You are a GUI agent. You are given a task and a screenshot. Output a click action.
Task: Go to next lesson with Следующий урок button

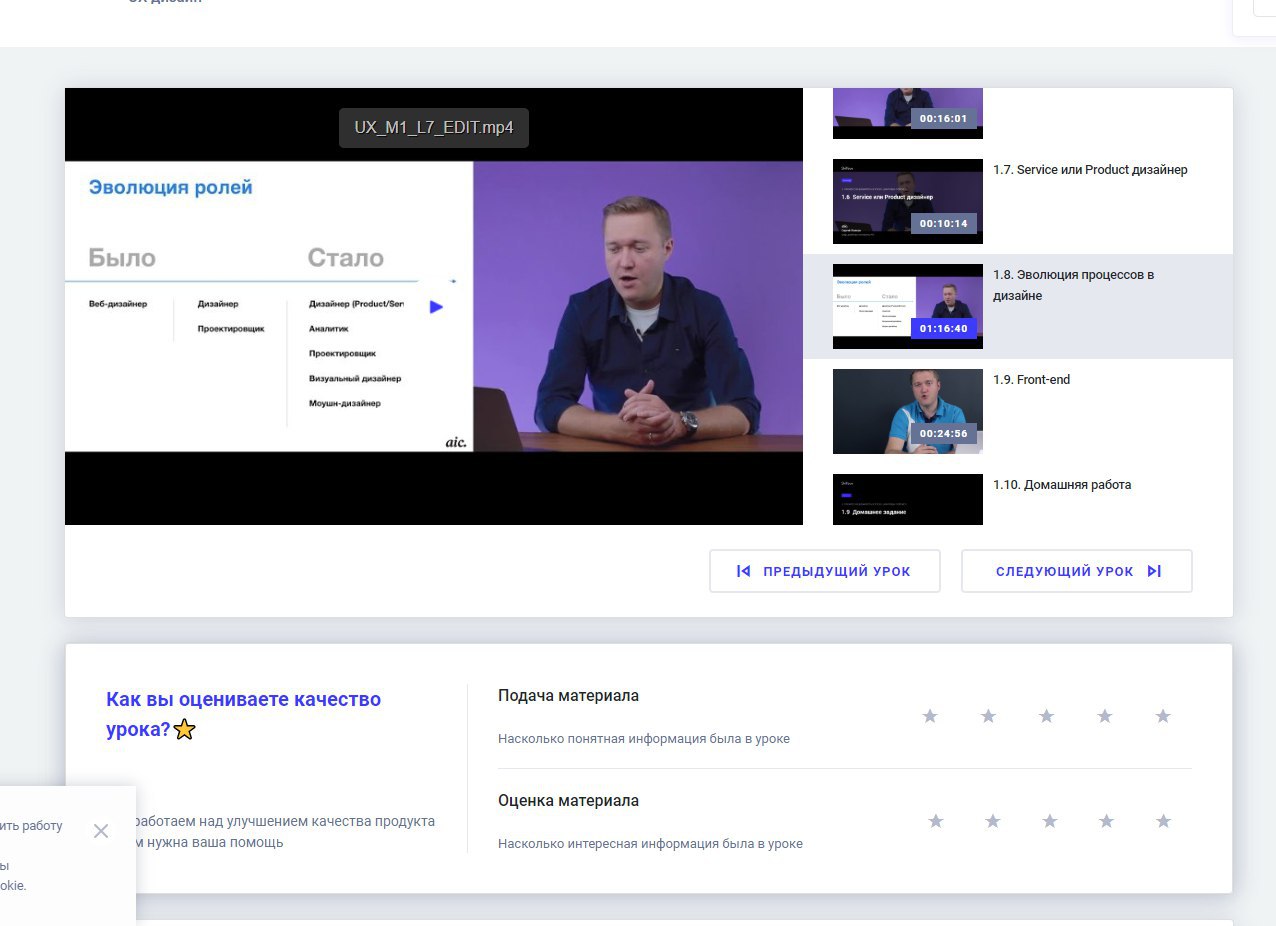coord(1077,571)
